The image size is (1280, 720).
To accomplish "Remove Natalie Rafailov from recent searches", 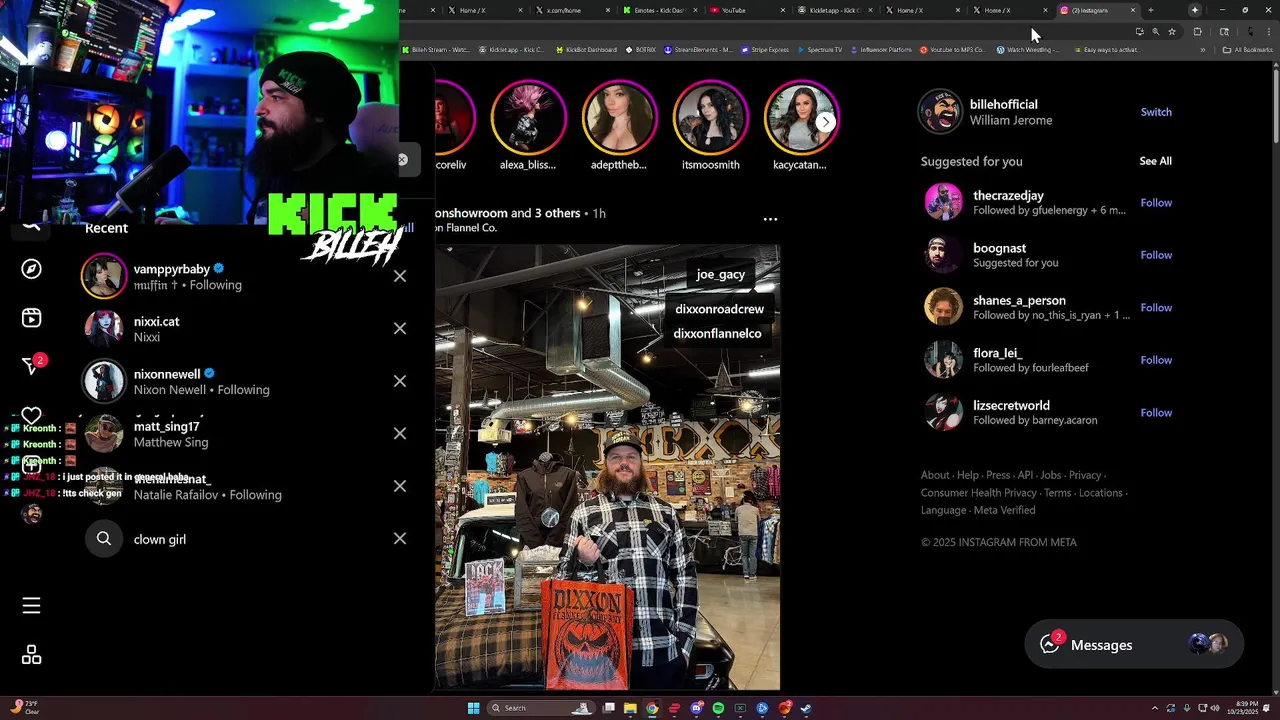I will tap(400, 486).
